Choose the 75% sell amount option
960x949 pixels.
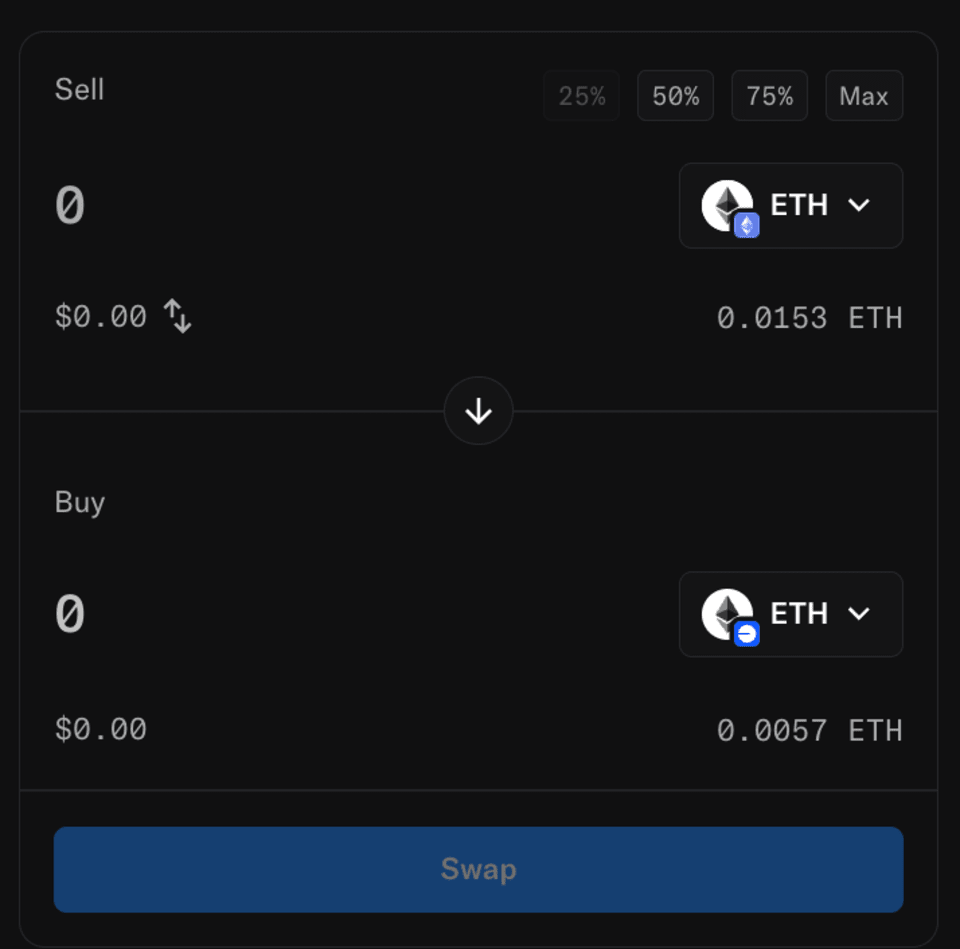point(769,96)
